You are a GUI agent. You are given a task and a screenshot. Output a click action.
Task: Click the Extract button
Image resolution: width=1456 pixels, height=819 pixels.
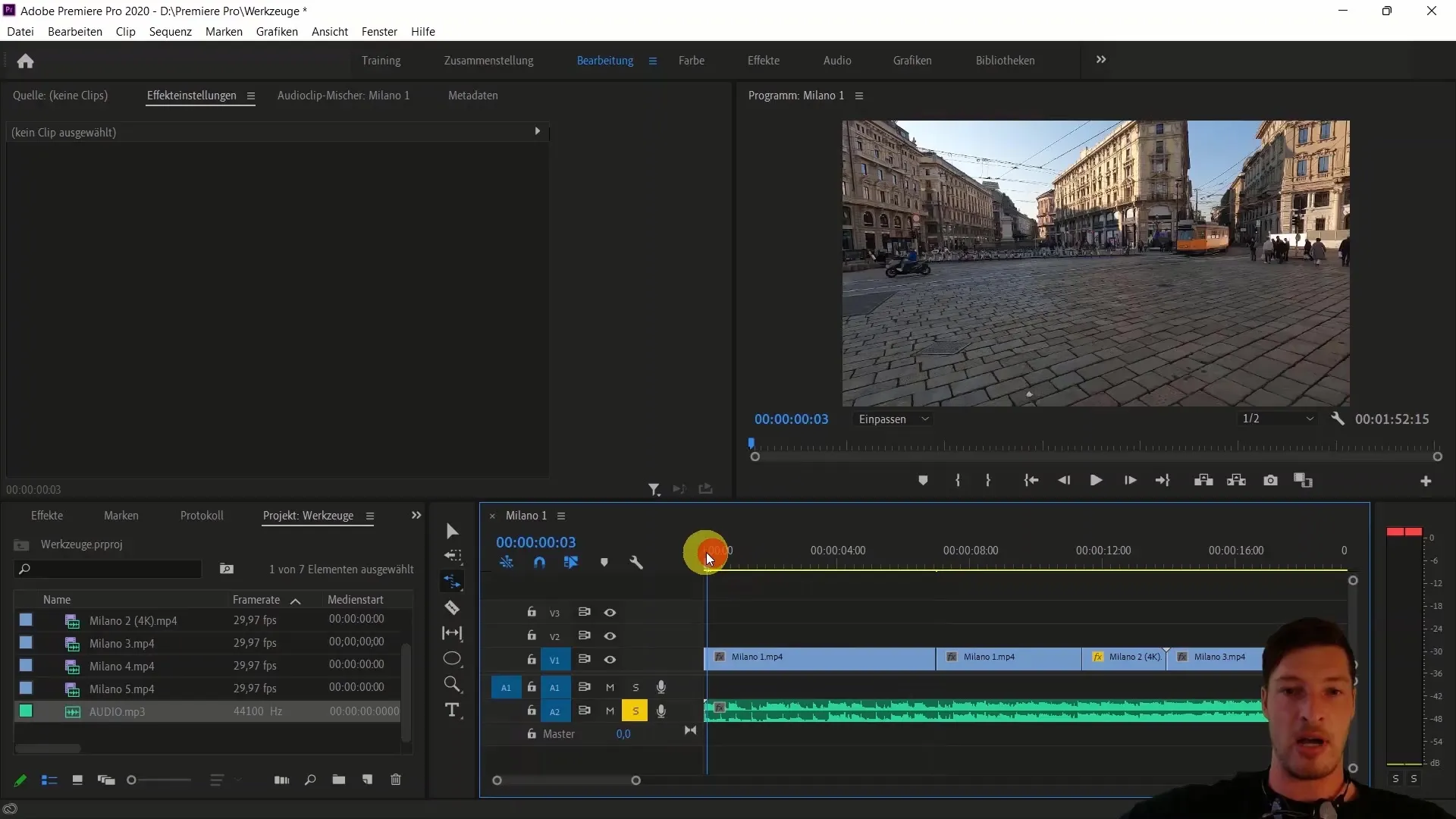click(x=1237, y=480)
